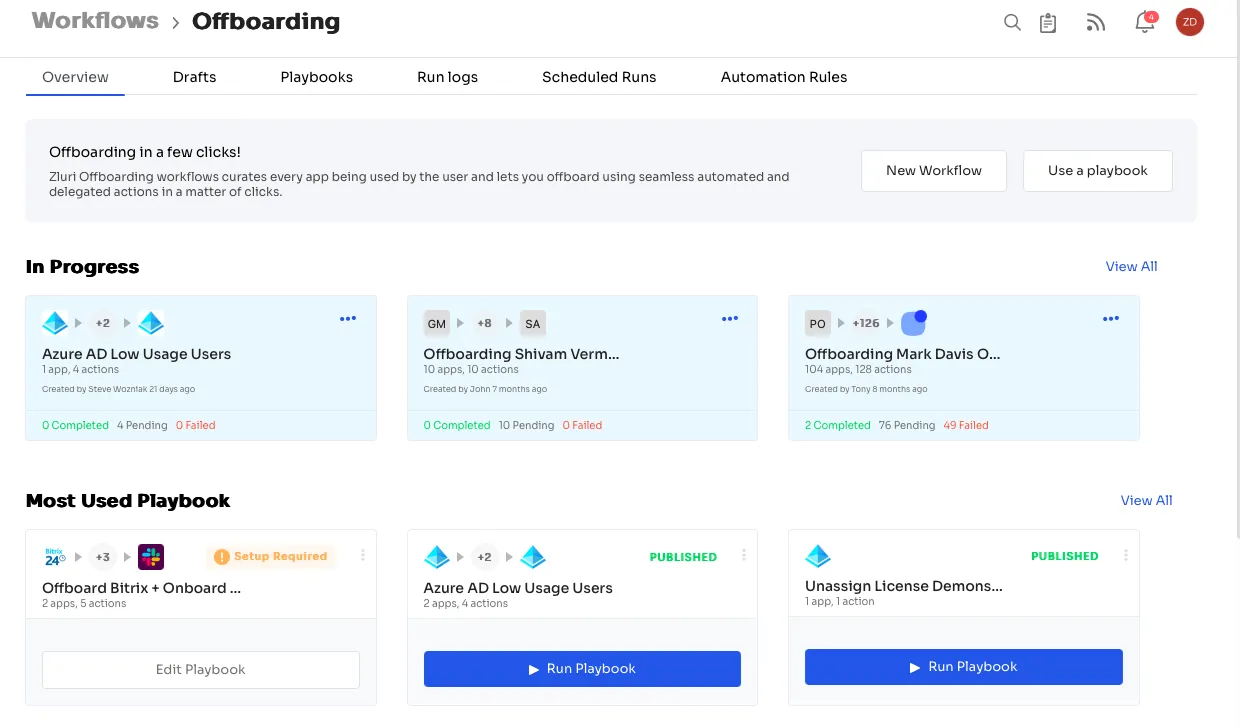Click '76 Pending' on Mark Davis card
Image resolution: width=1240 pixels, height=728 pixels.
[906, 425]
